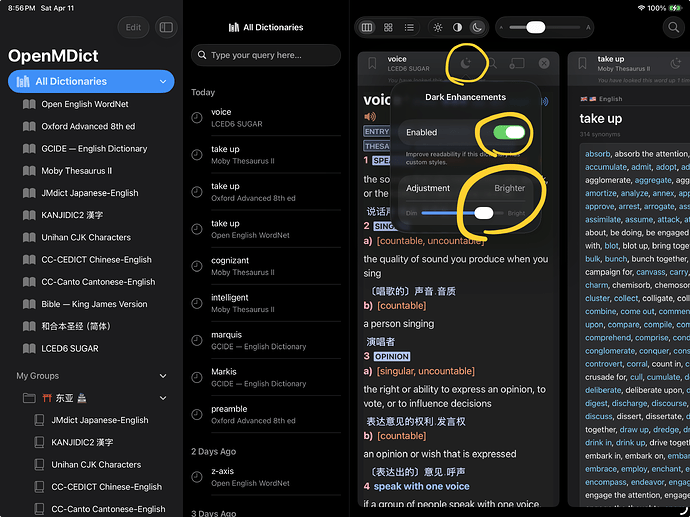Click magnifier icon in query field
The image size is (690, 517).
pos(202,55)
